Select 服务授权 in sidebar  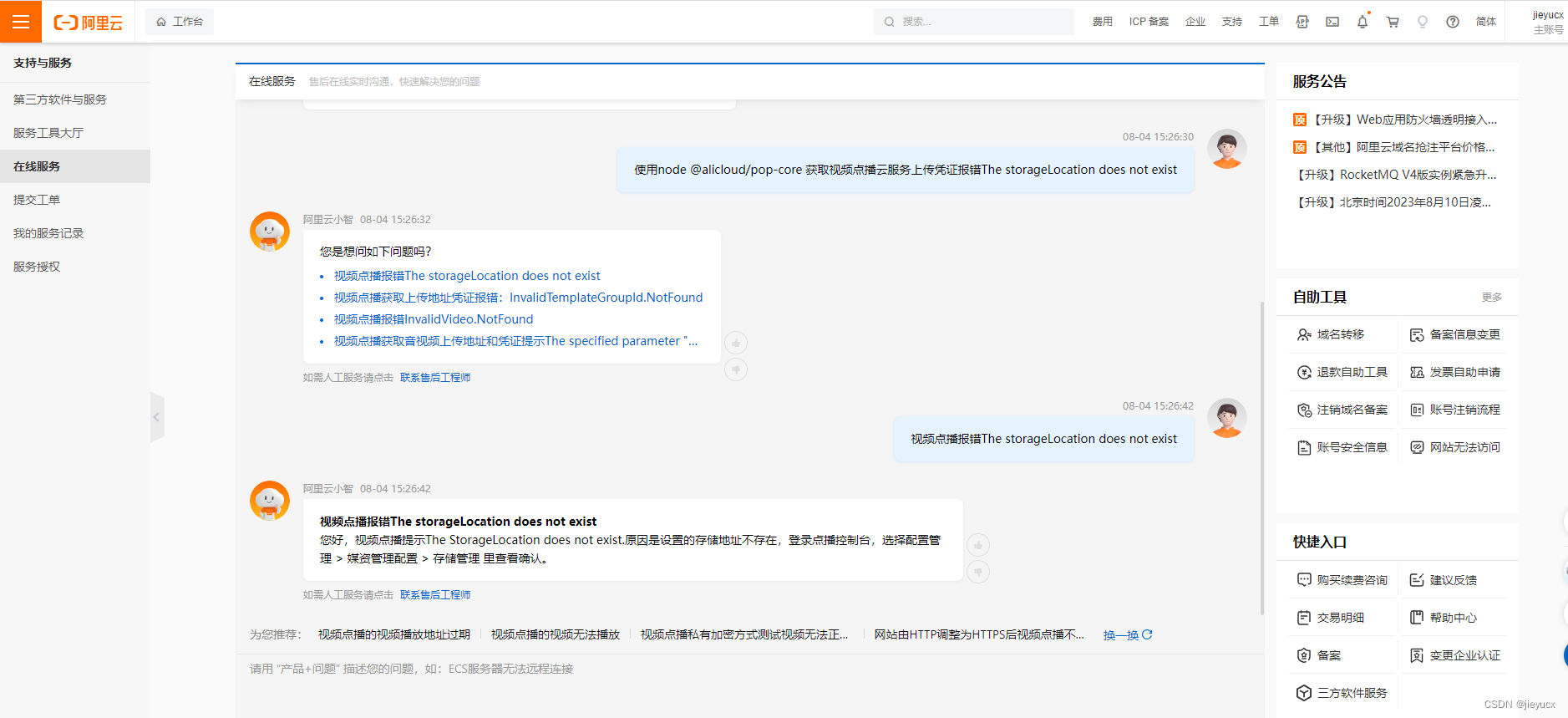(x=75, y=267)
